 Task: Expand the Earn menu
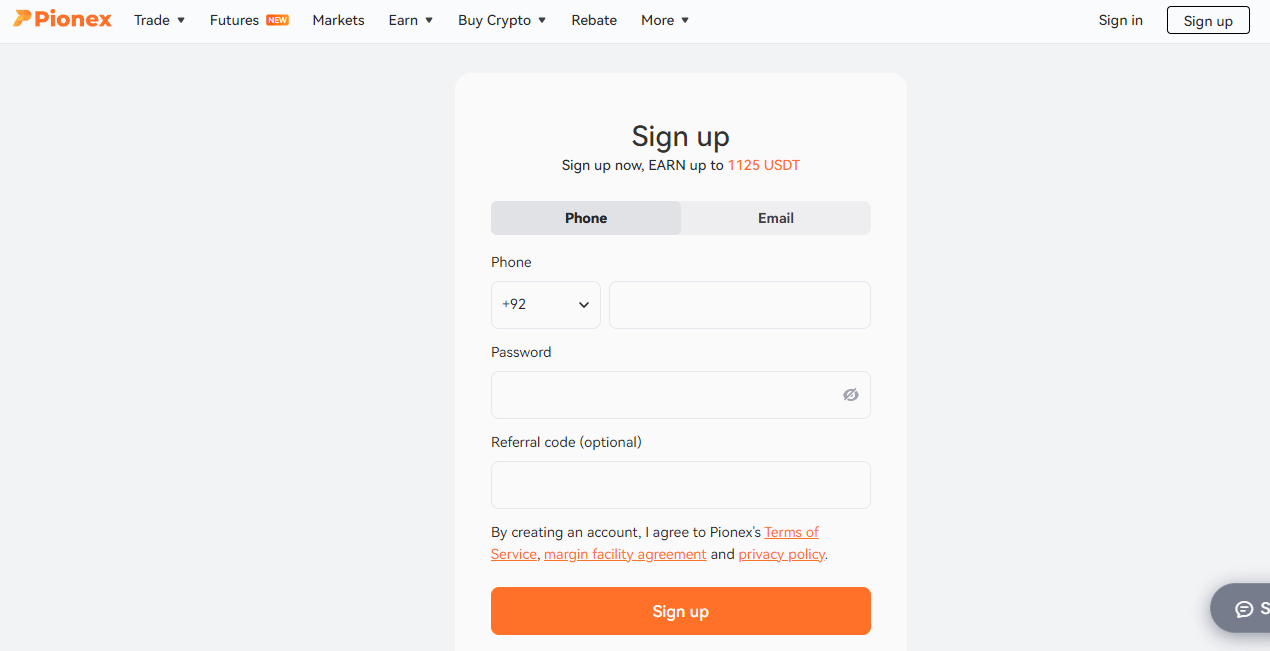pyautogui.click(x=411, y=20)
